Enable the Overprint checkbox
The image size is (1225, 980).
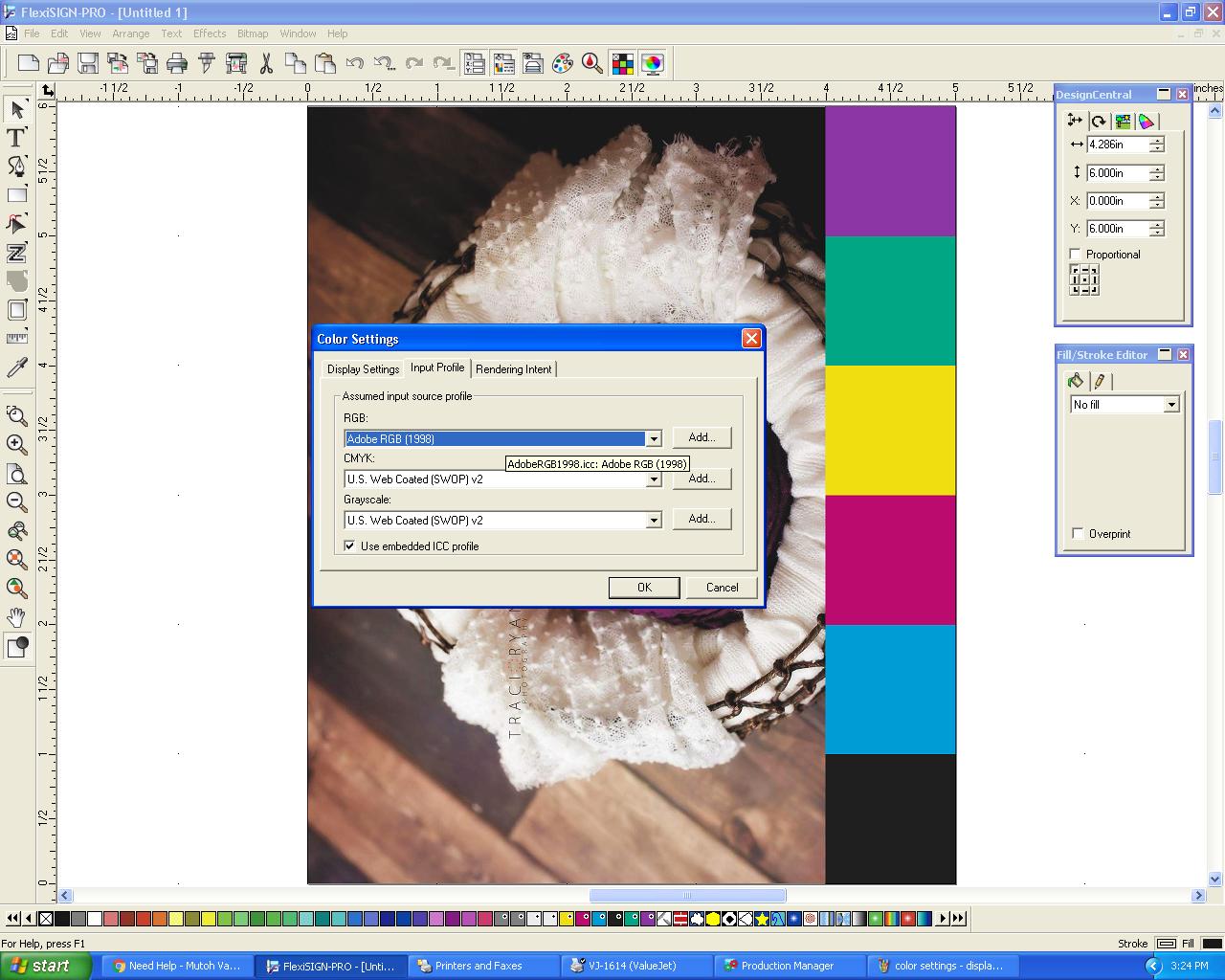coord(1078,533)
